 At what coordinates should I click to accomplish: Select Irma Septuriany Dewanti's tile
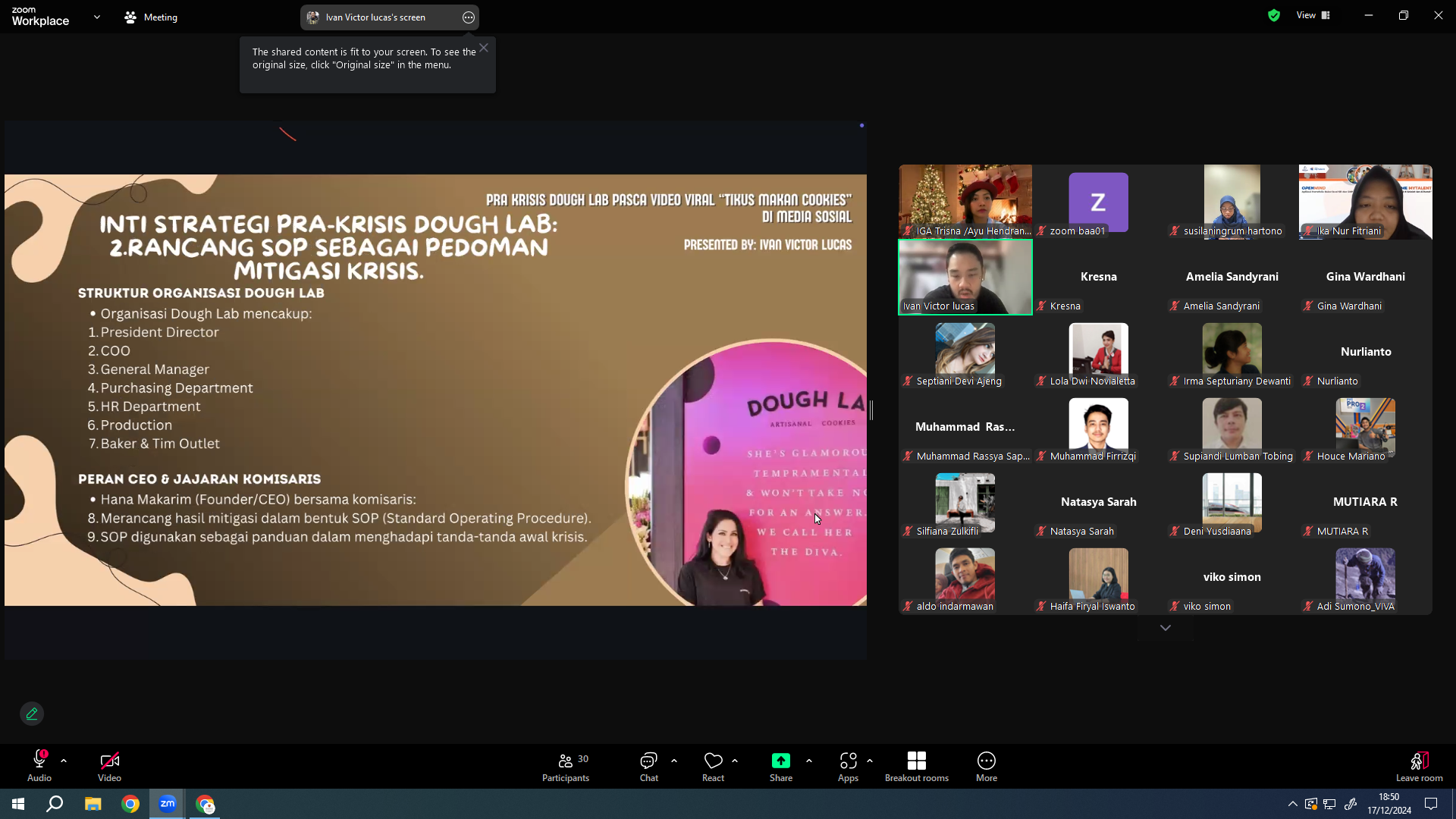[x=1232, y=352]
